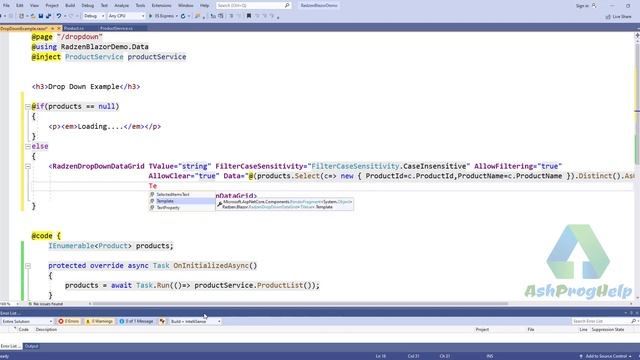Open the Edit menu
Viewport: 640px width, 360px height.
pyautogui.click(x=20, y=5)
